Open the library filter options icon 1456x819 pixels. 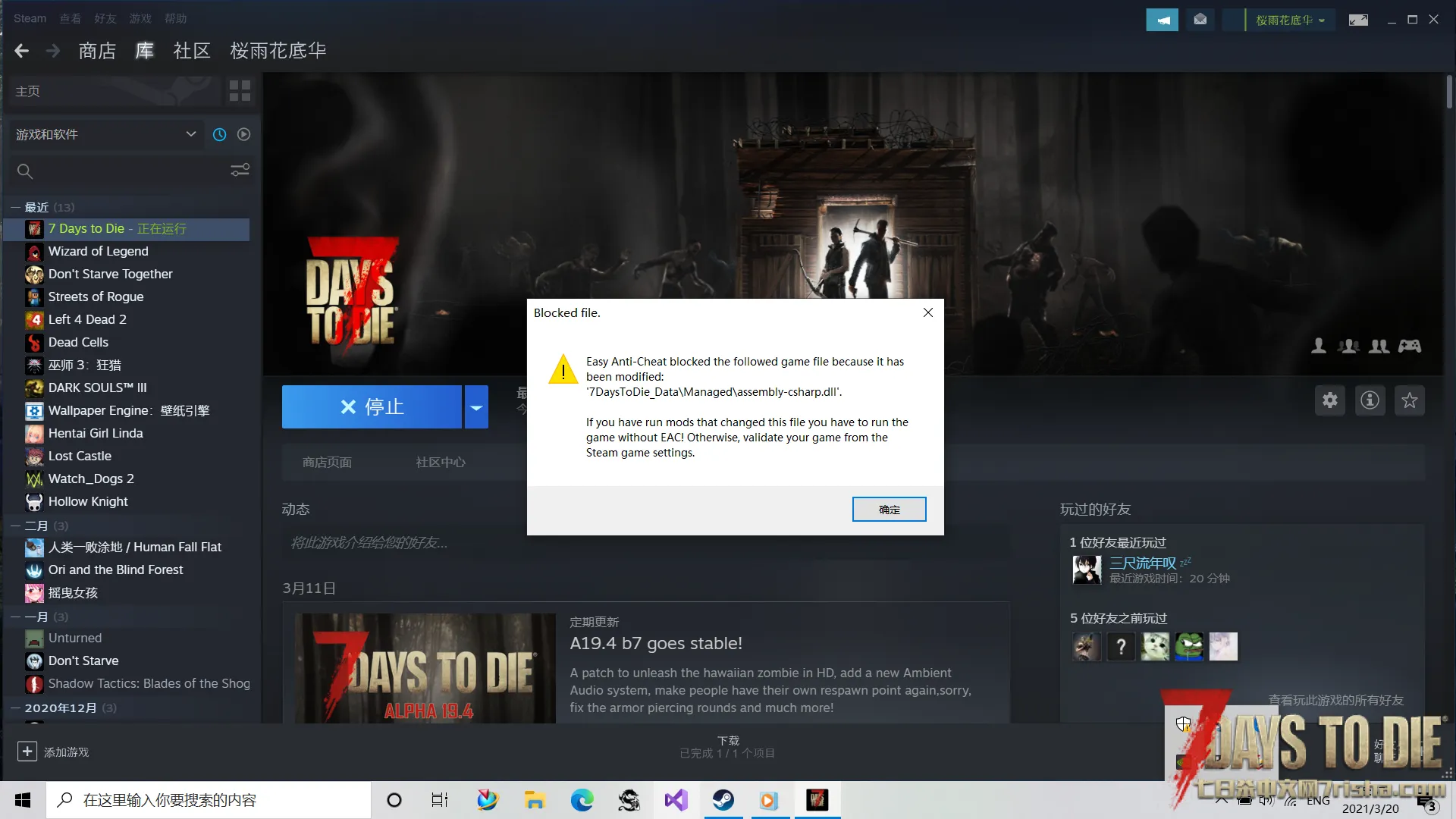click(x=240, y=171)
